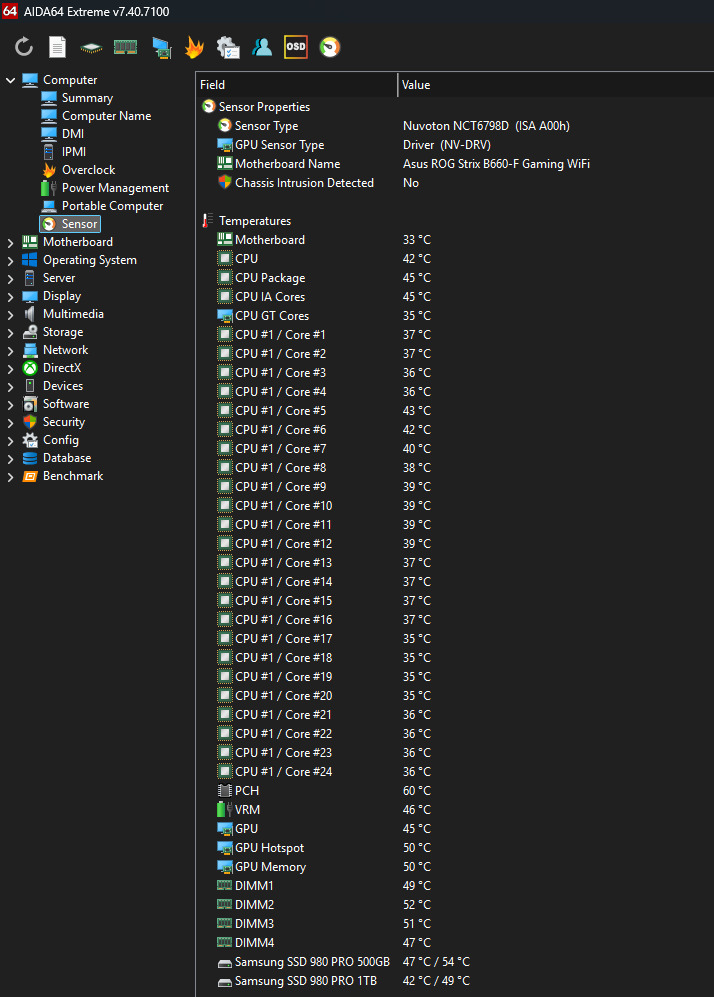Click the user account toolbar icon

click(262, 47)
